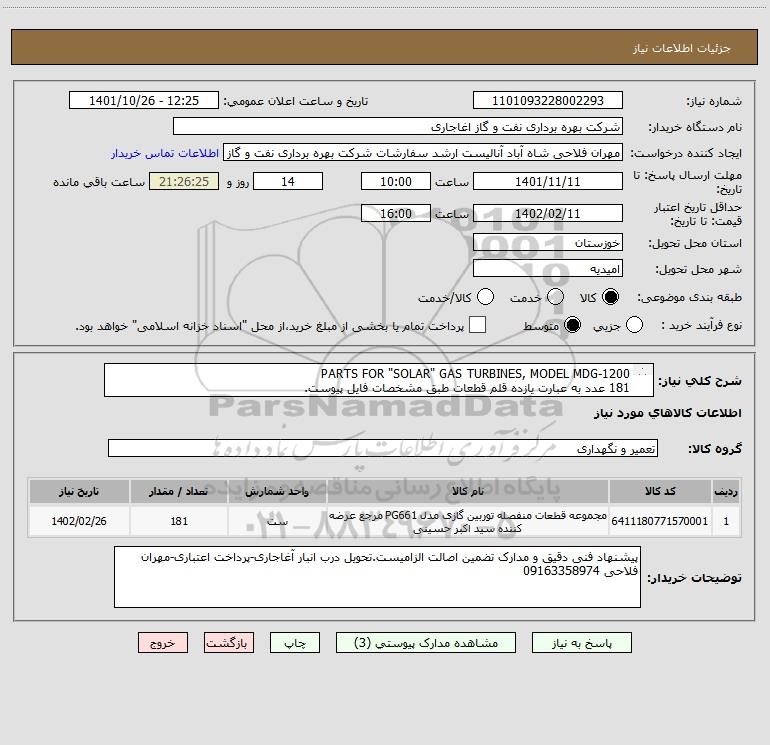This screenshot has height=745, width=770.
Task: Click the buyer organization name field
Action: 398,127
